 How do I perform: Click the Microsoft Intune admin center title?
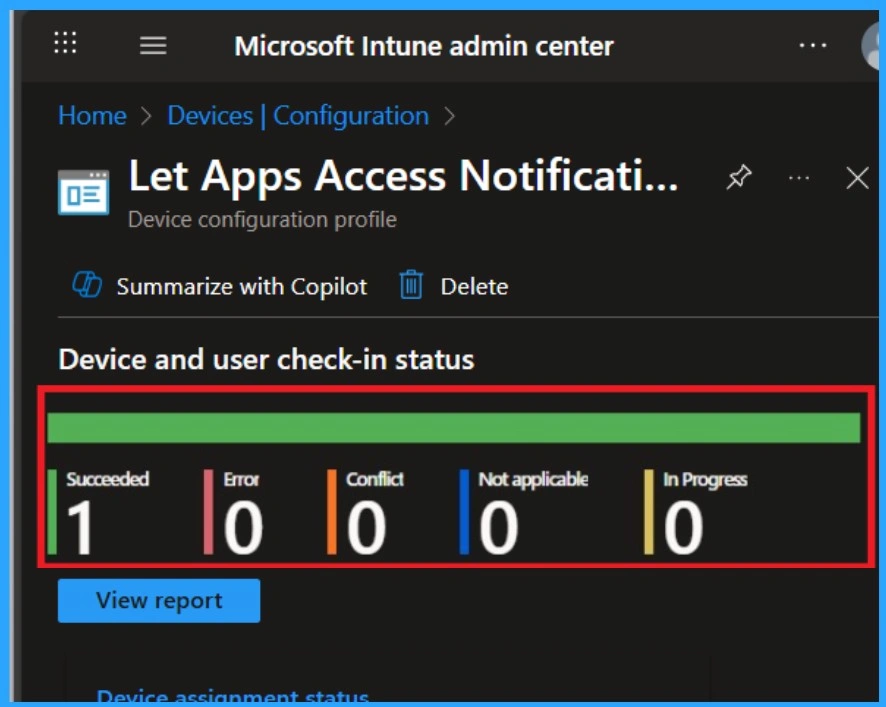point(424,46)
